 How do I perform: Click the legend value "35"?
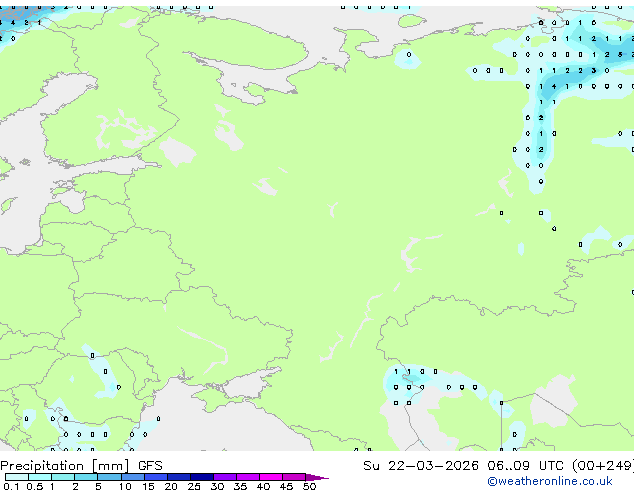240,486
